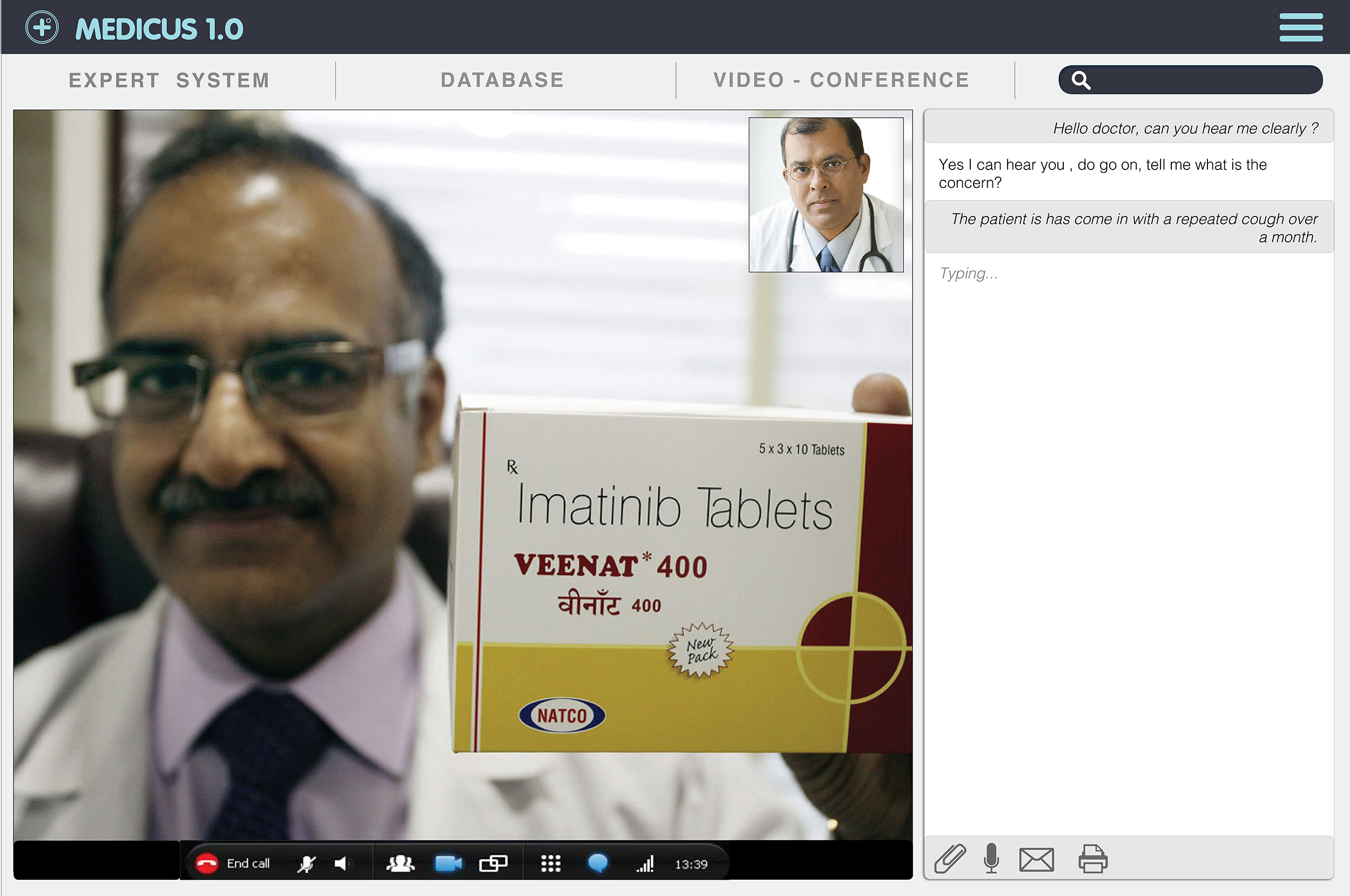Toggle the video camera icon

[x=448, y=863]
